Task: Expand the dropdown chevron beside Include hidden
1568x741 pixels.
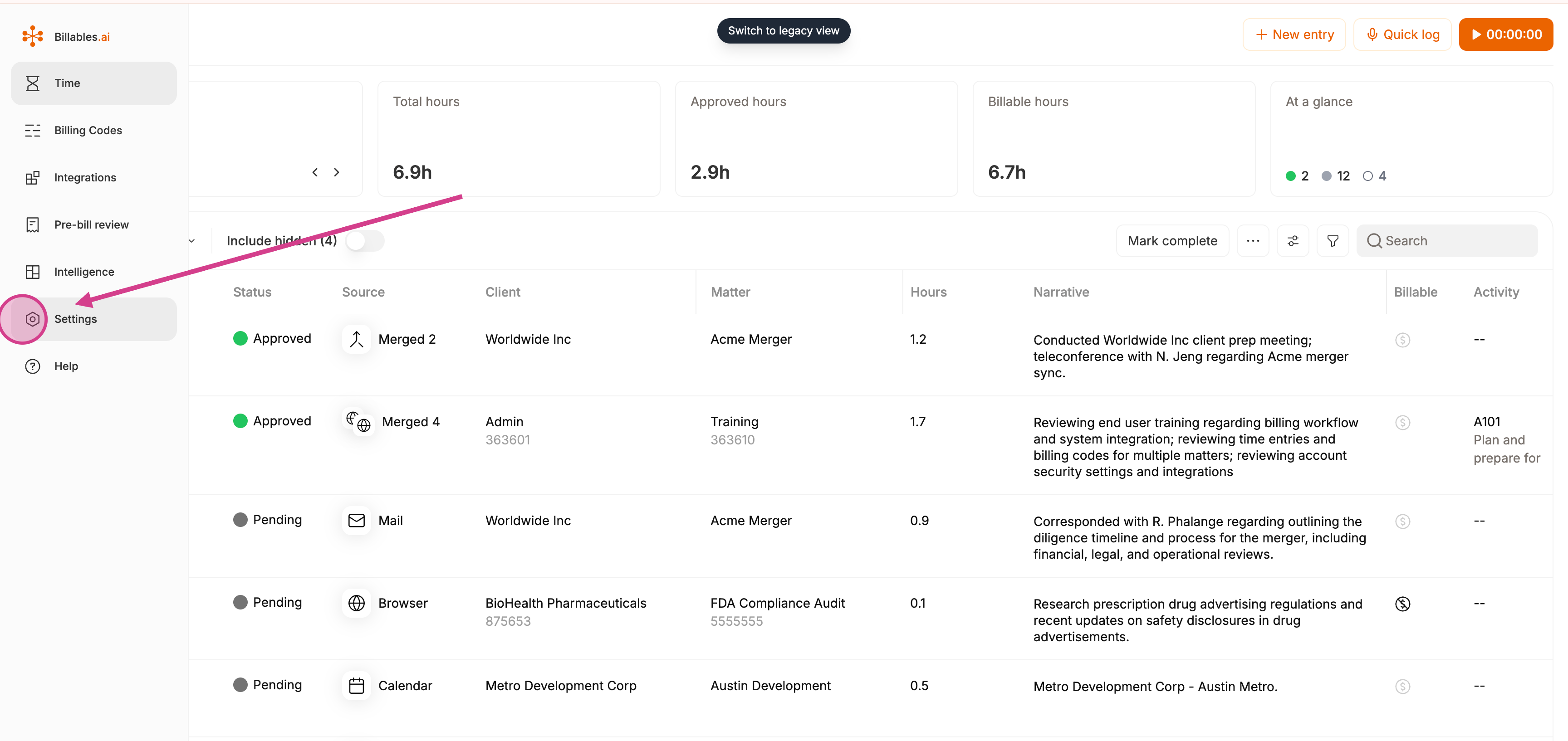Action: [192, 241]
